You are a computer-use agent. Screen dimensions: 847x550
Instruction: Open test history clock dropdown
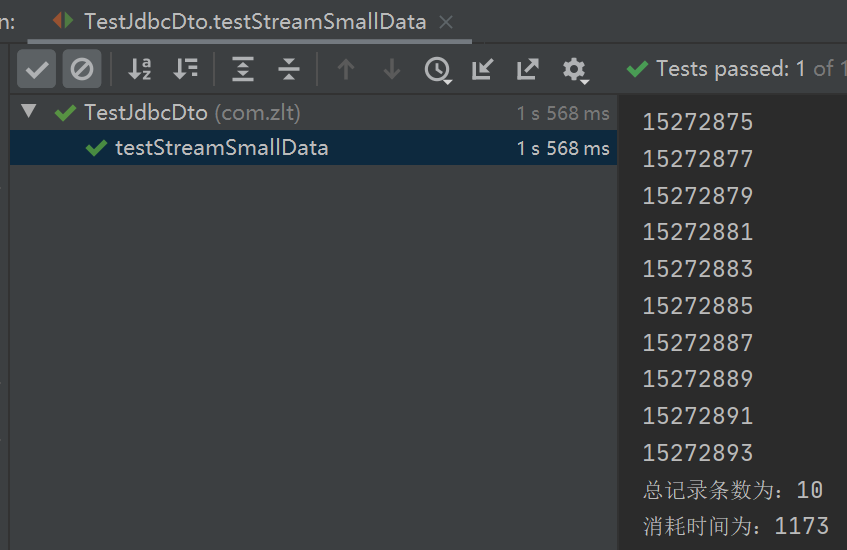(x=438, y=70)
